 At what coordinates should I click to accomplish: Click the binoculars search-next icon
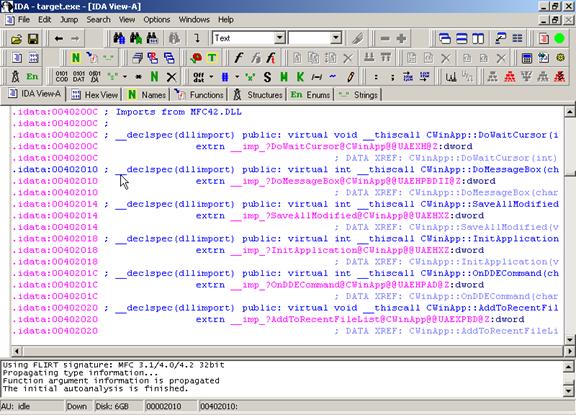click(x=136, y=38)
